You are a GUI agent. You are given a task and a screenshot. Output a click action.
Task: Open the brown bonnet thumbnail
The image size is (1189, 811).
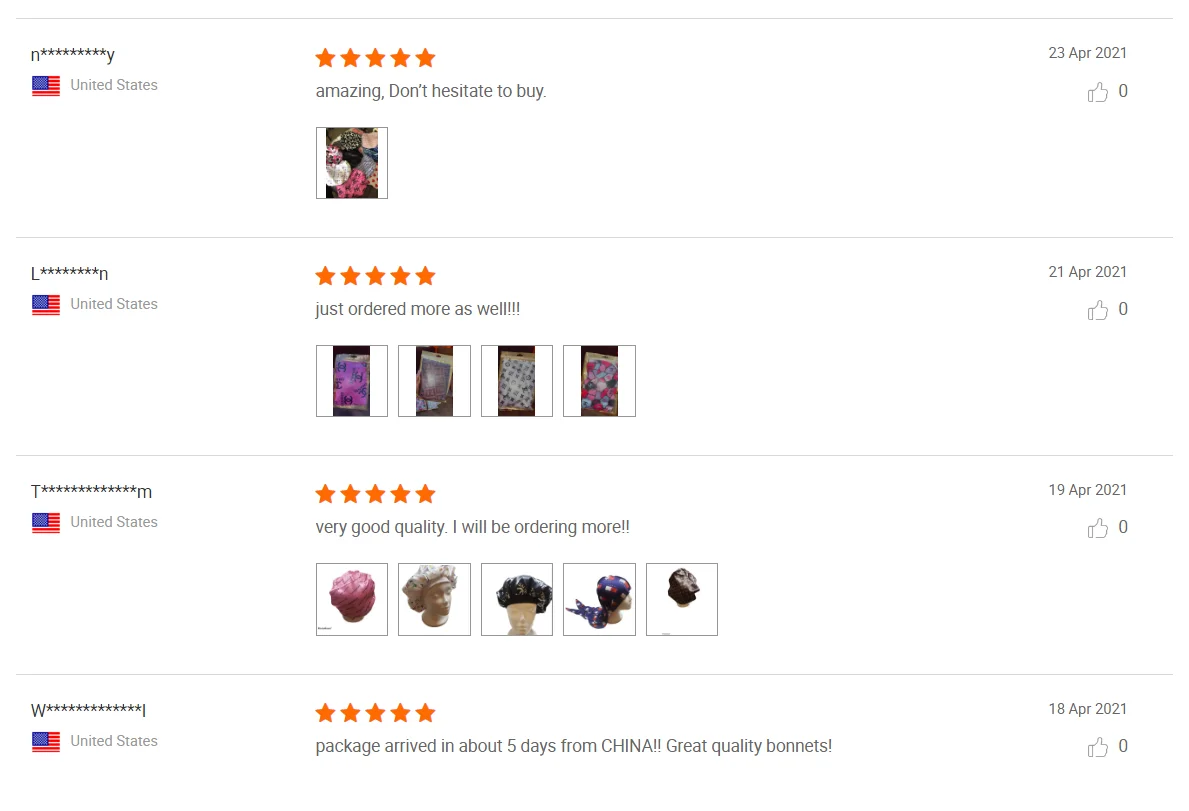[682, 600]
